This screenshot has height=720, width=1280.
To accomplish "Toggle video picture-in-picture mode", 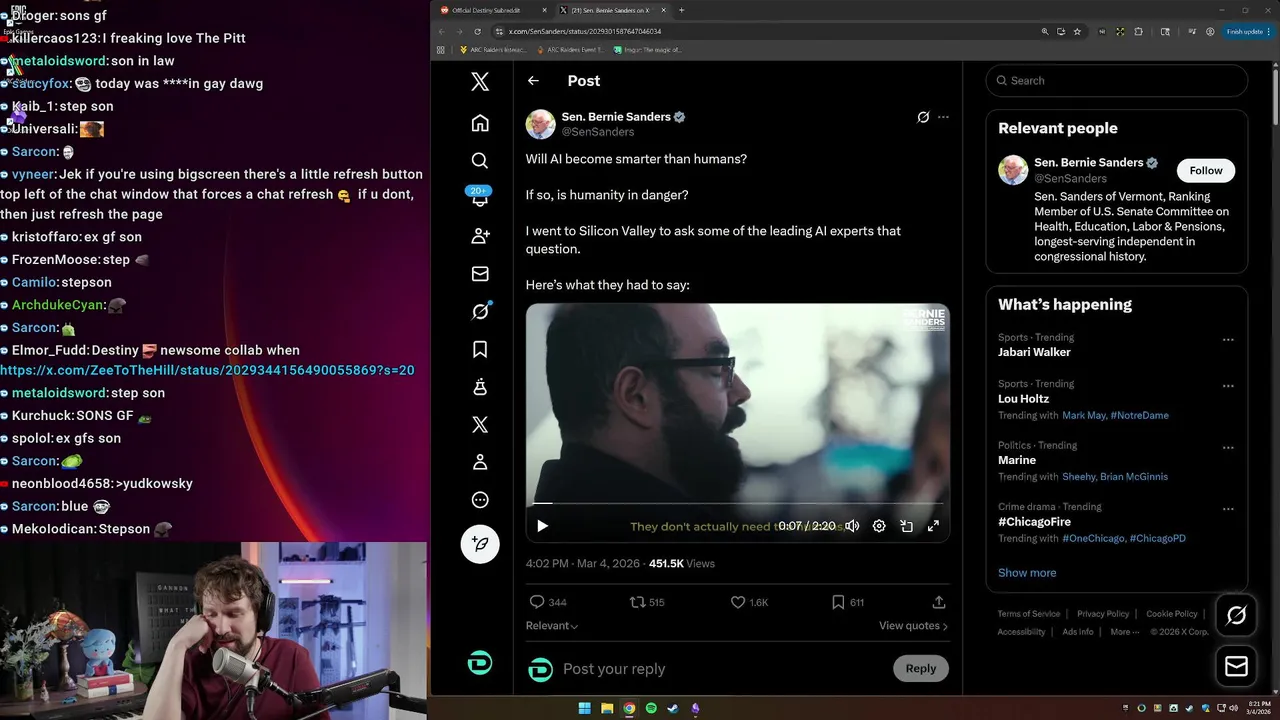I will click(x=906, y=526).
